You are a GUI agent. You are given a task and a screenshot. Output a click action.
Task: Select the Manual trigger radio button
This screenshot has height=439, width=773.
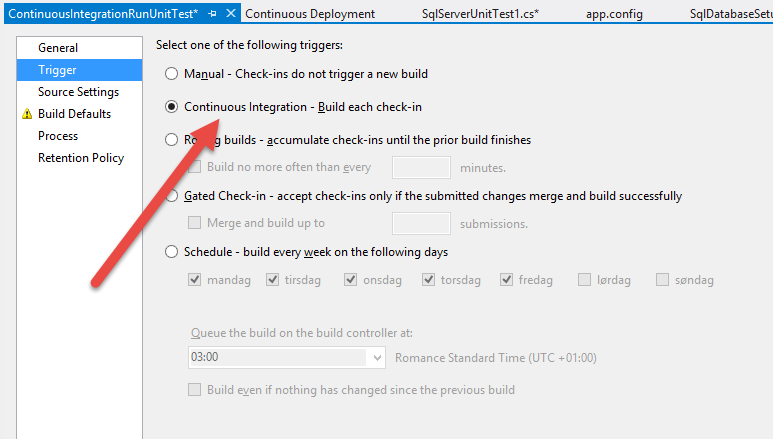172,74
